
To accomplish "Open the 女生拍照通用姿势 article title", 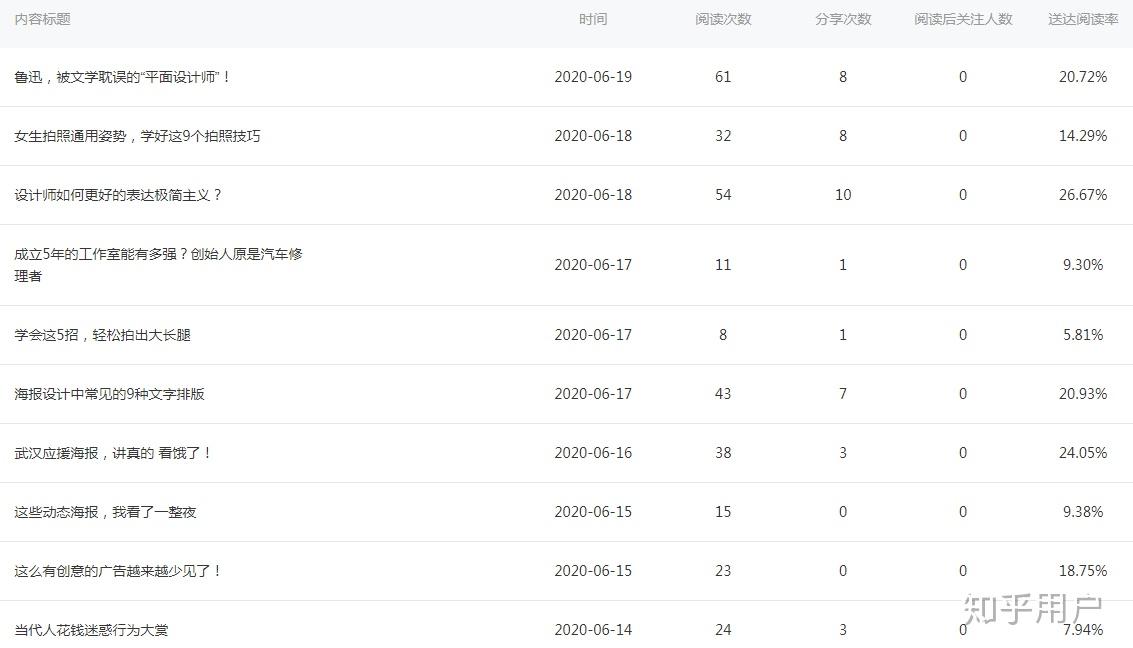I will click(x=137, y=136).
